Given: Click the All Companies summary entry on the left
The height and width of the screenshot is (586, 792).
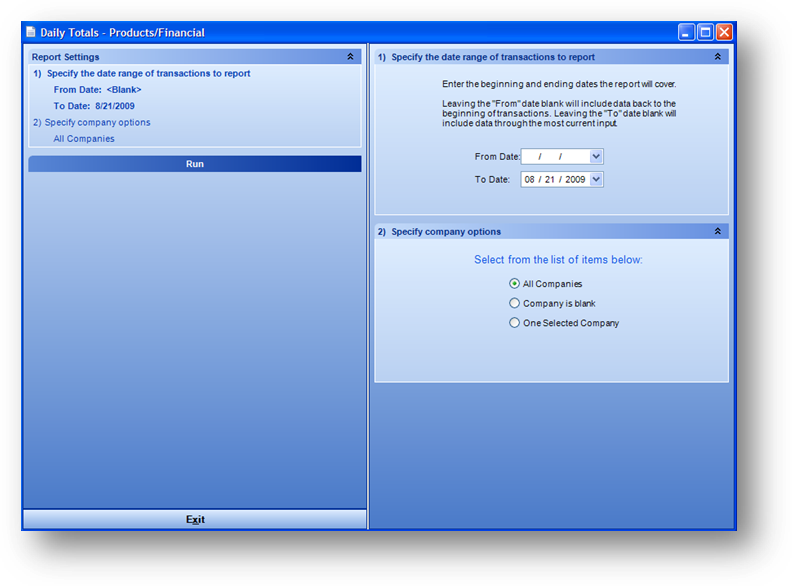Looking at the screenshot, I should point(84,138).
